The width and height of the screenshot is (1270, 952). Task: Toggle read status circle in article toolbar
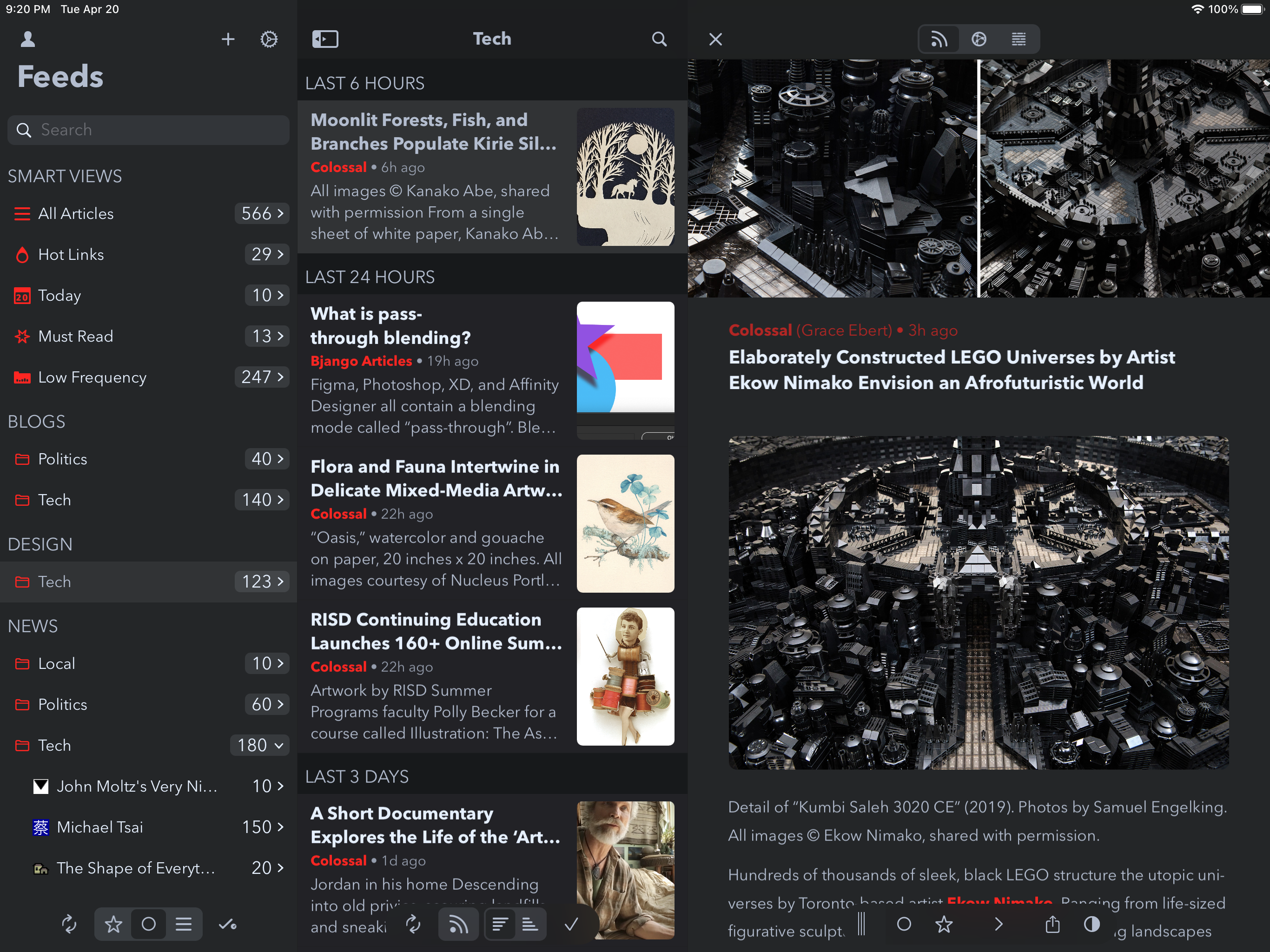click(x=904, y=925)
